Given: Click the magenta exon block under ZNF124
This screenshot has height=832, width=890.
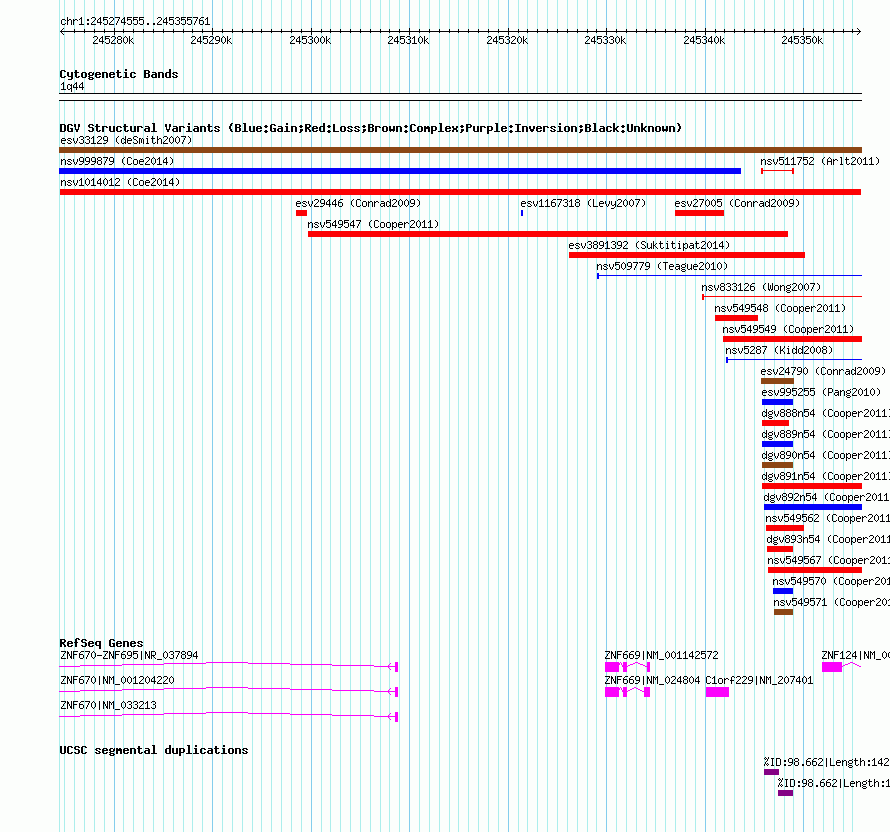Looking at the screenshot, I should (832, 667).
